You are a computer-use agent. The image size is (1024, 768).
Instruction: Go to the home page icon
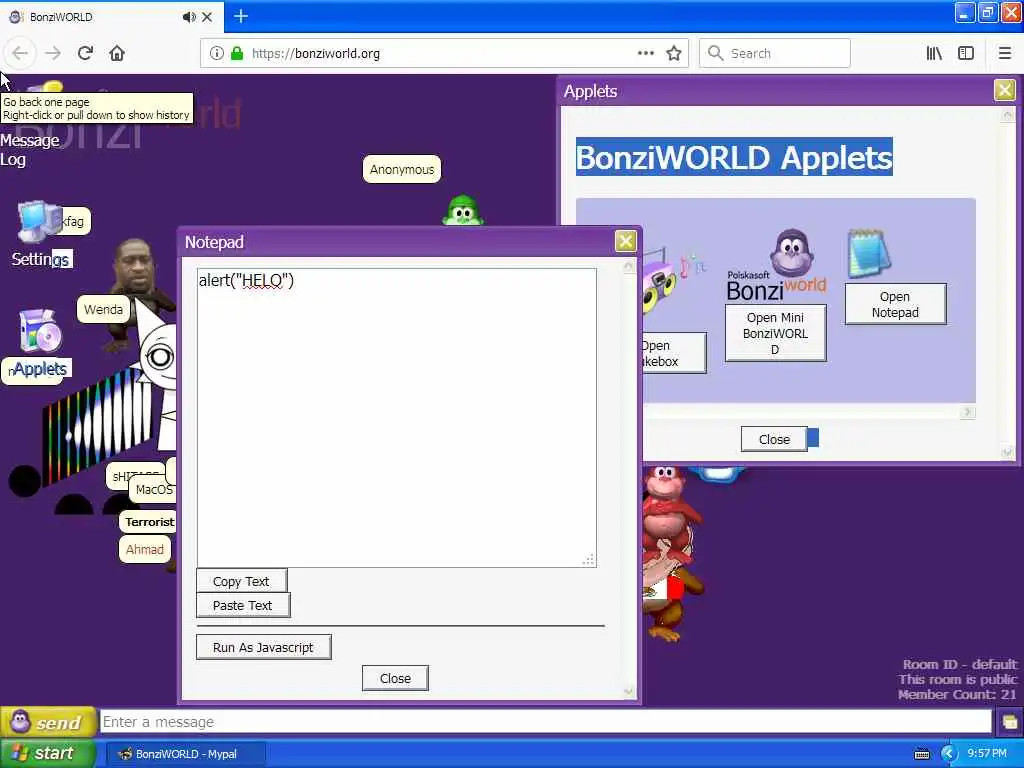[x=117, y=54]
